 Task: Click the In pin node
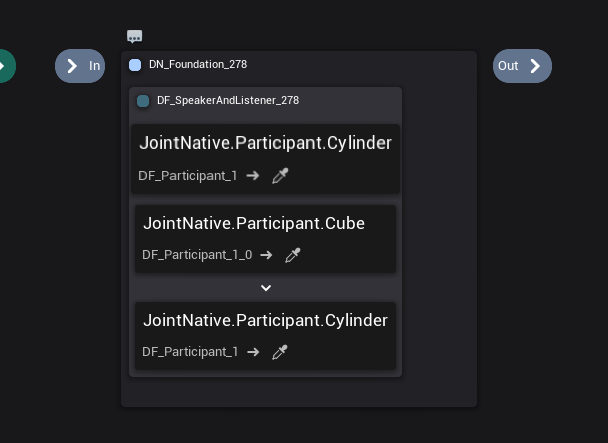[x=80, y=66]
